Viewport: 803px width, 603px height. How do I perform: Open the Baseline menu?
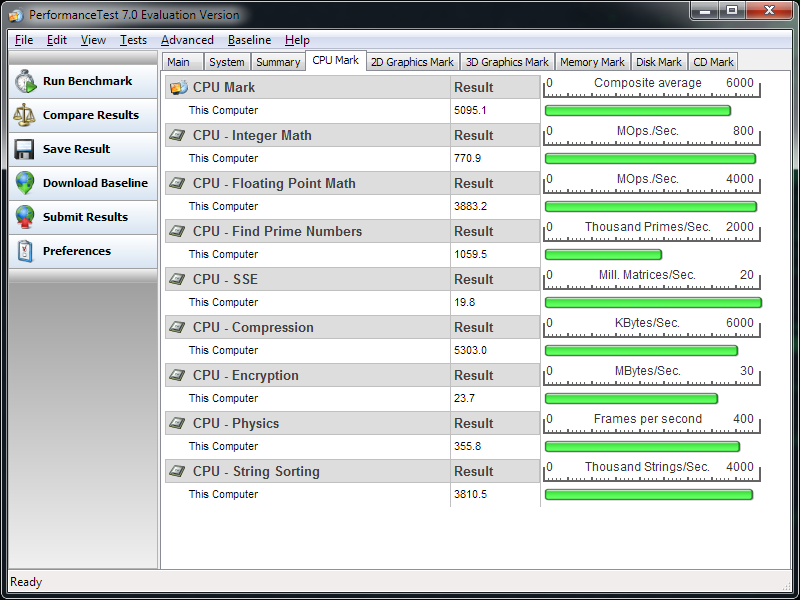pos(249,40)
